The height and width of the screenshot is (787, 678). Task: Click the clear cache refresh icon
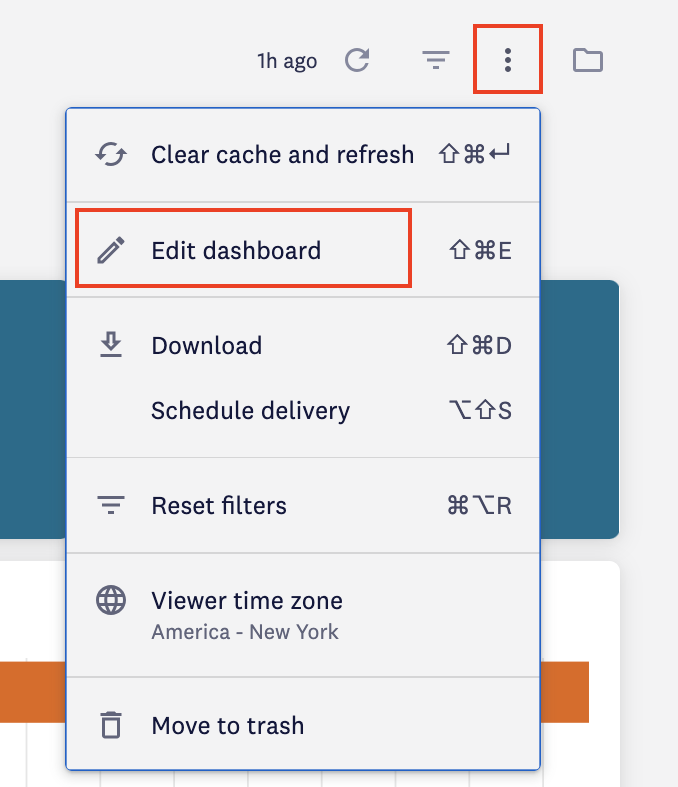110,155
